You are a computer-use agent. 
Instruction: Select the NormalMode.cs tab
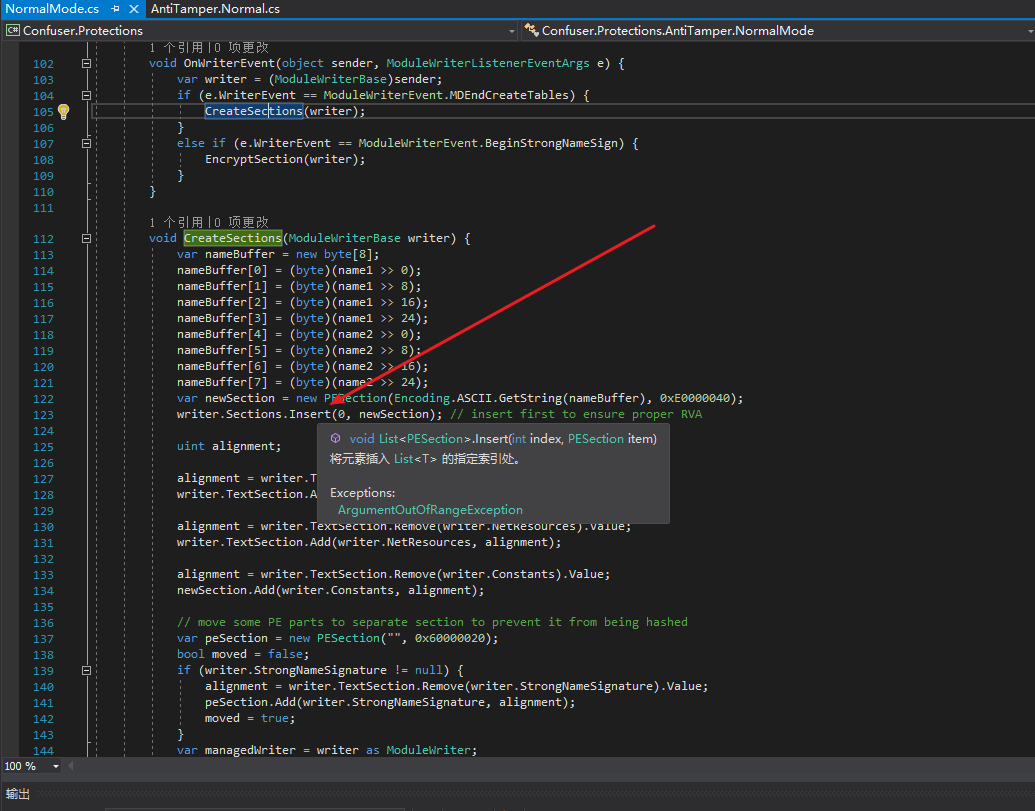(x=52, y=9)
